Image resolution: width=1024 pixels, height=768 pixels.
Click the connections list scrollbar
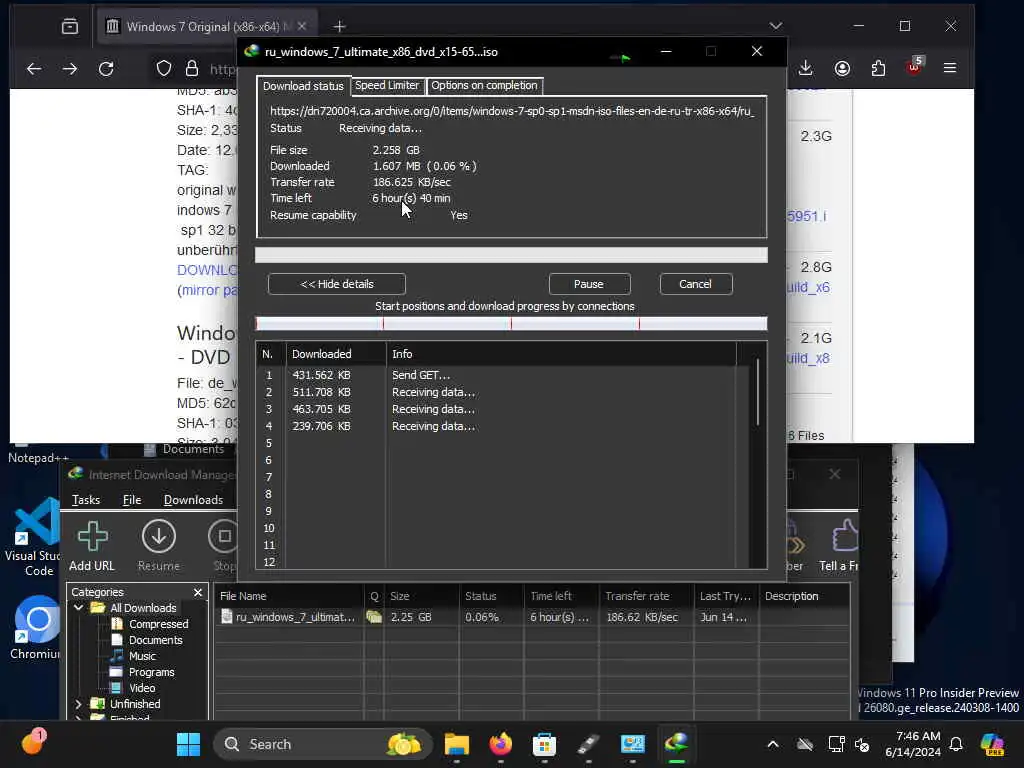(758, 392)
